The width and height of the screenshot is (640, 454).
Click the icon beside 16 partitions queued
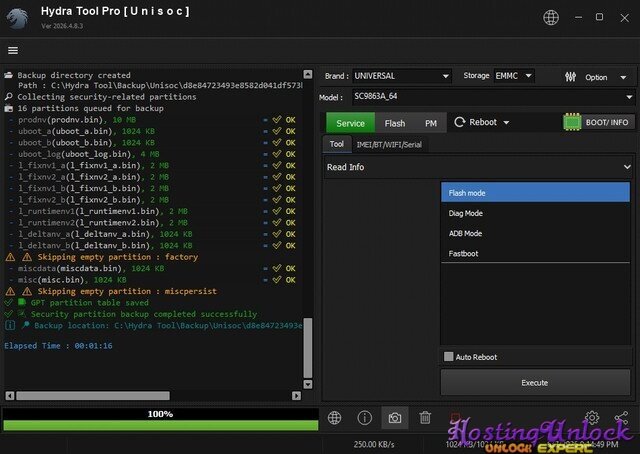(9, 108)
